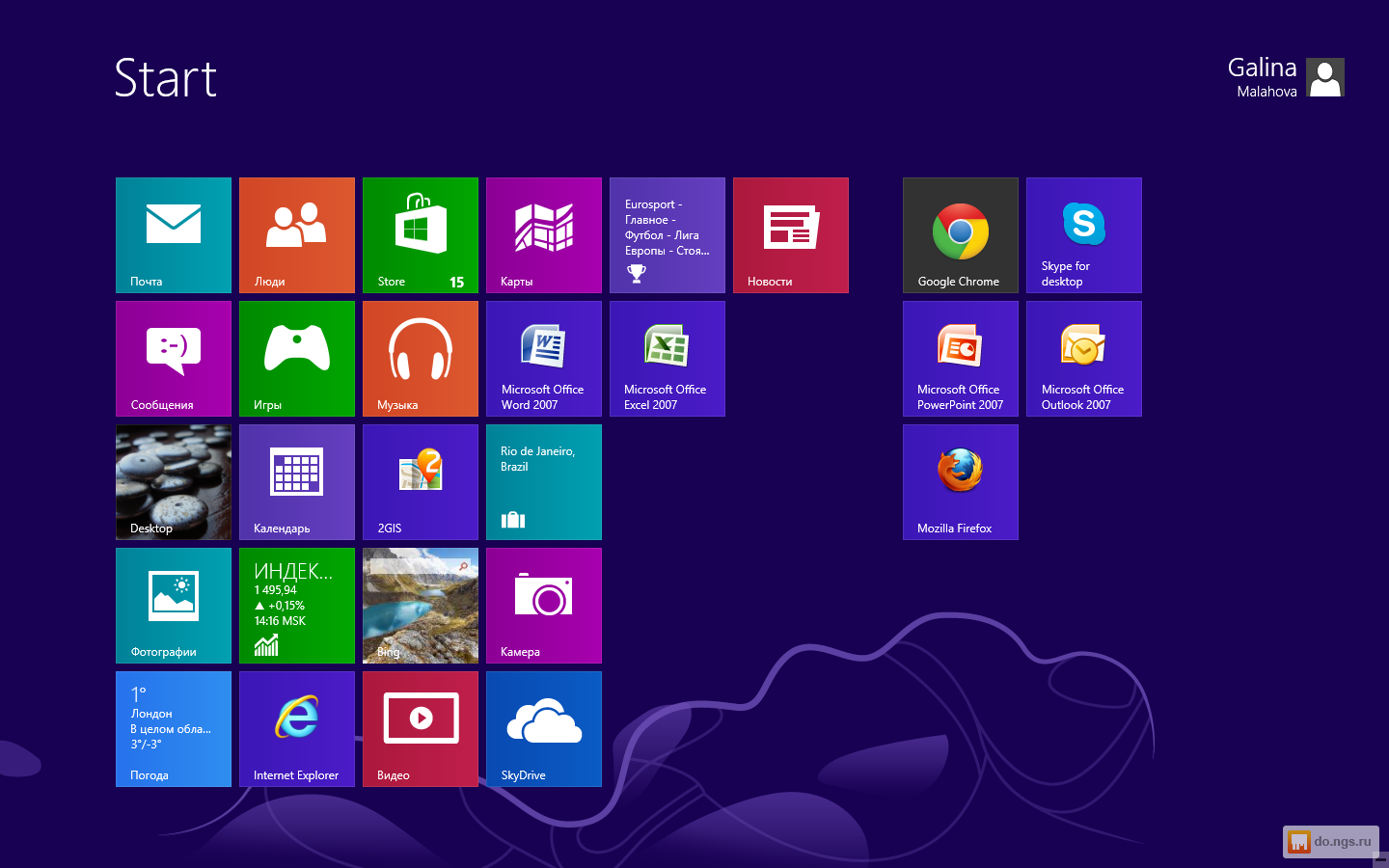
Task: Launch the Store tile
Action: click(x=421, y=235)
